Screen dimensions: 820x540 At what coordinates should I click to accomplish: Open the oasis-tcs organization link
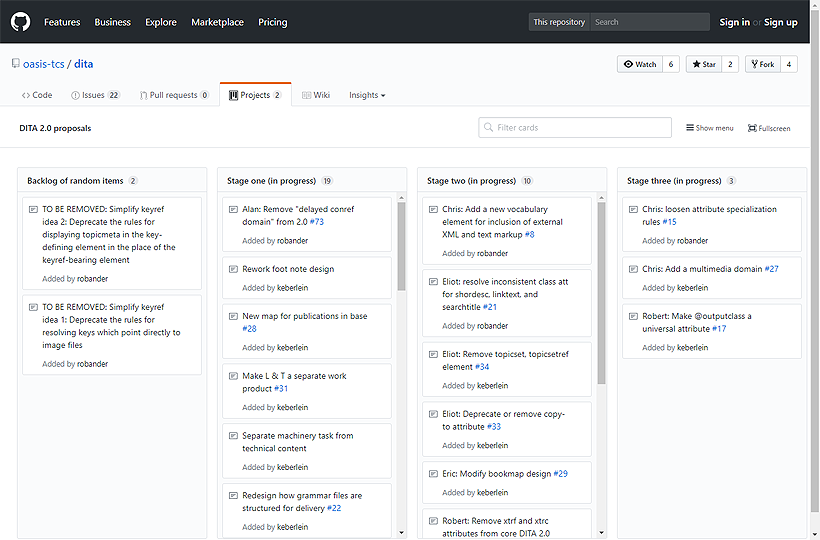click(43, 64)
